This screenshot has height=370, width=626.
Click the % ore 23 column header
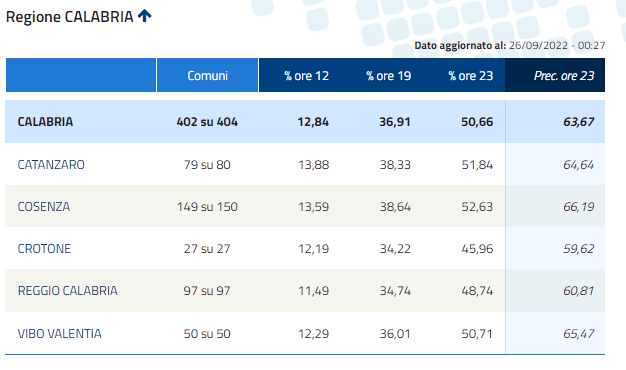[471, 76]
